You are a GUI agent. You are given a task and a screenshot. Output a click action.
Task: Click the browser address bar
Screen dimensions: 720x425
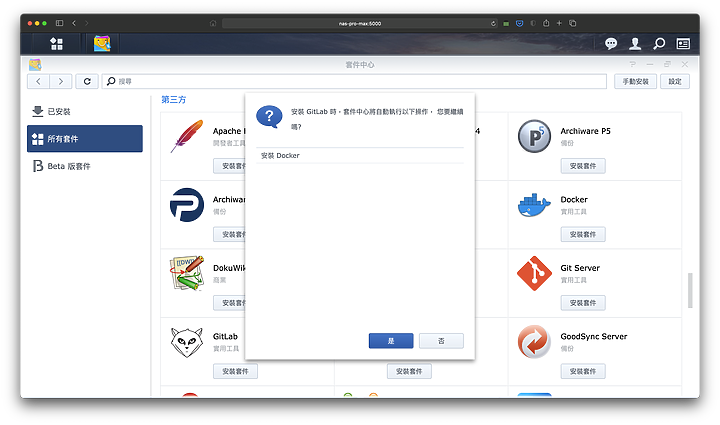point(360,23)
